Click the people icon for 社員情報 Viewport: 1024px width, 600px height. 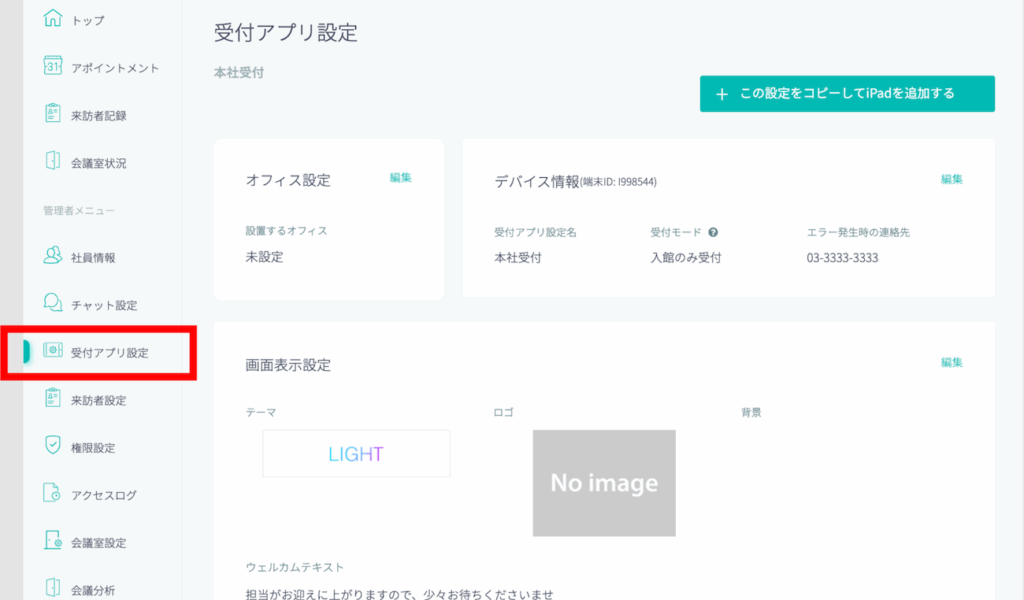tap(54, 256)
